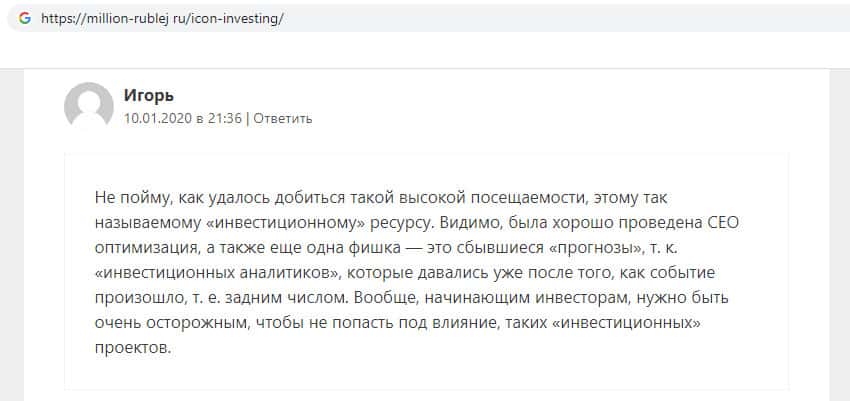Focus the address bar URL field
Viewport: 850px width, 401px height.
[x=400, y=18]
